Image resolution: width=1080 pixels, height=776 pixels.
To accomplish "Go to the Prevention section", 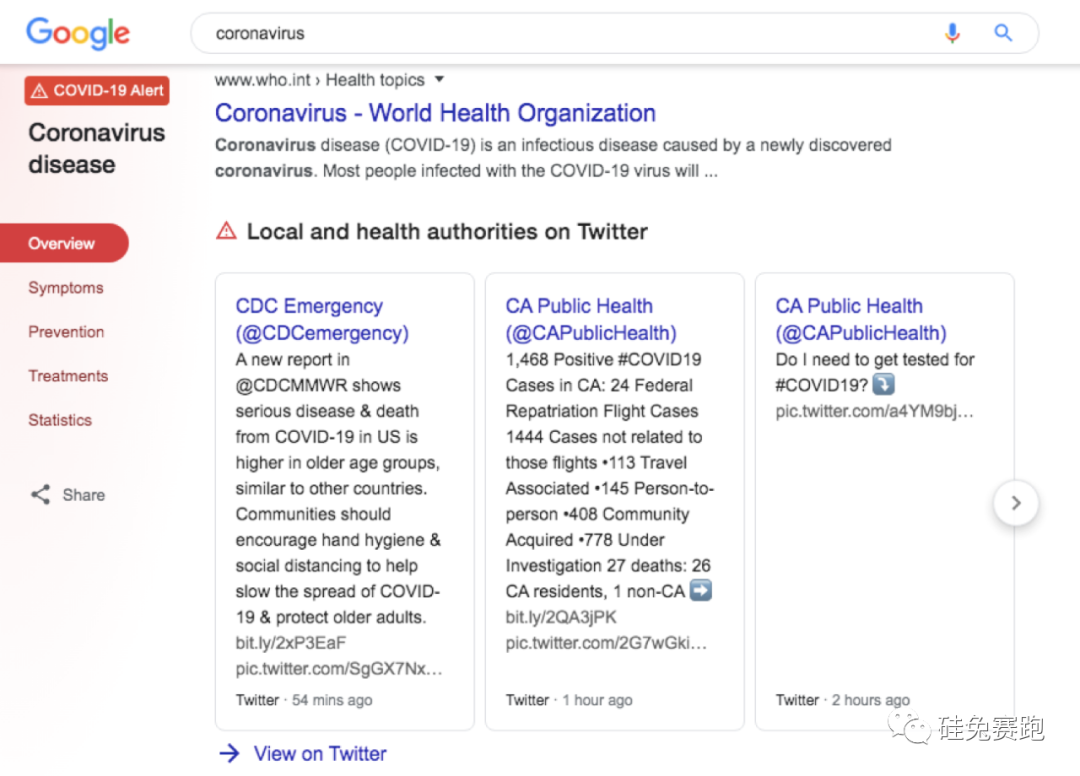I will [x=66, y=332].
